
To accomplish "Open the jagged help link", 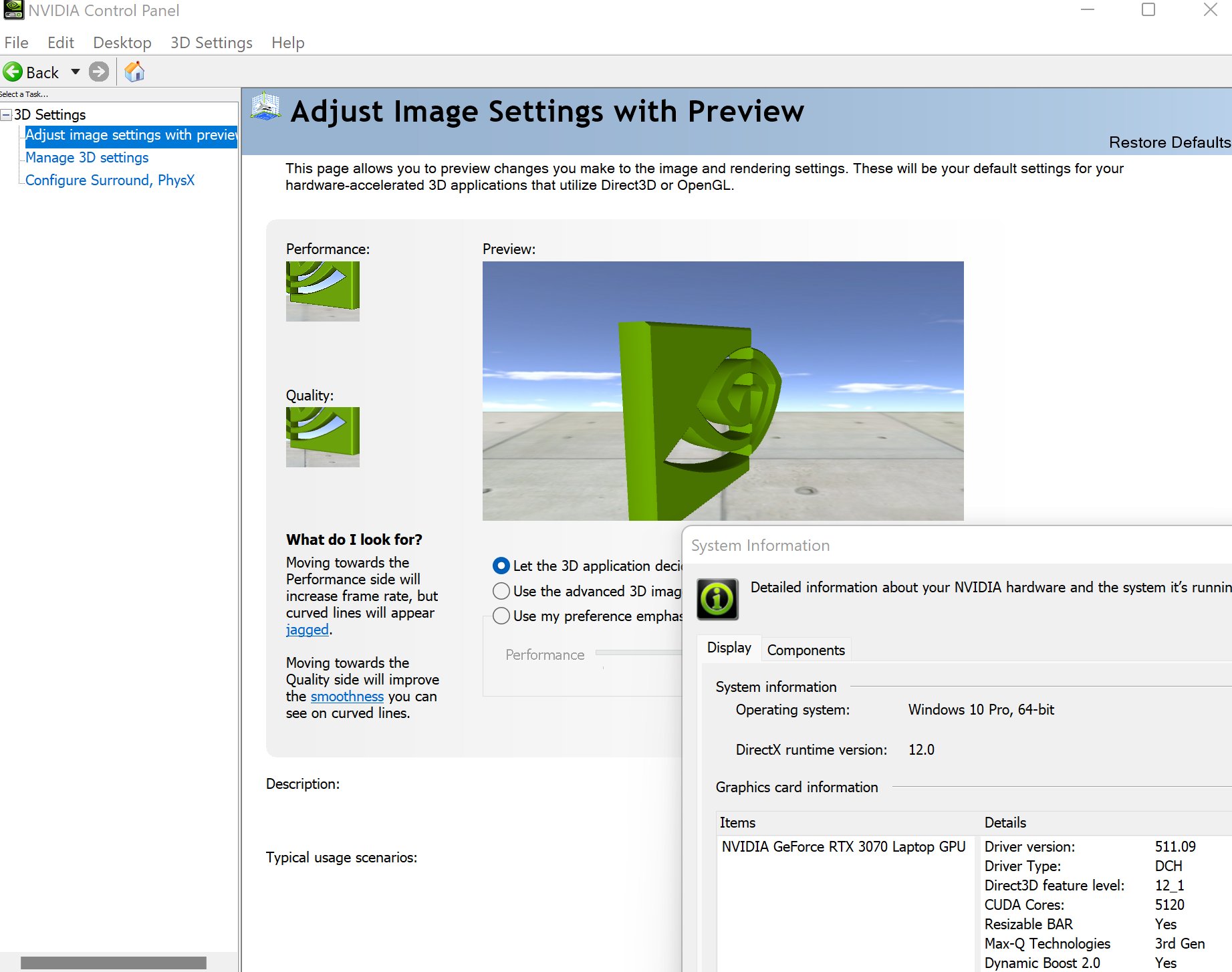I will click(x=307, y=630).
